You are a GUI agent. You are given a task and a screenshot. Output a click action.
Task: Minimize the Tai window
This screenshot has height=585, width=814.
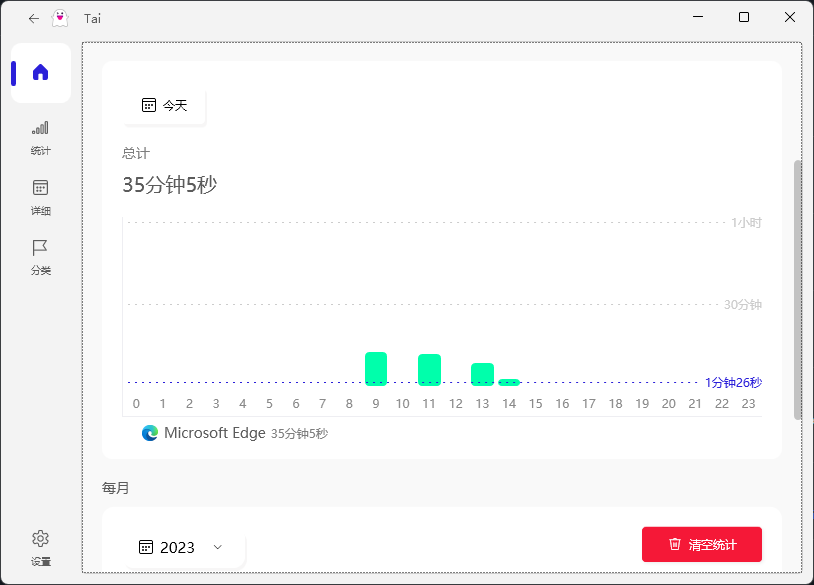tap(698, 17)
